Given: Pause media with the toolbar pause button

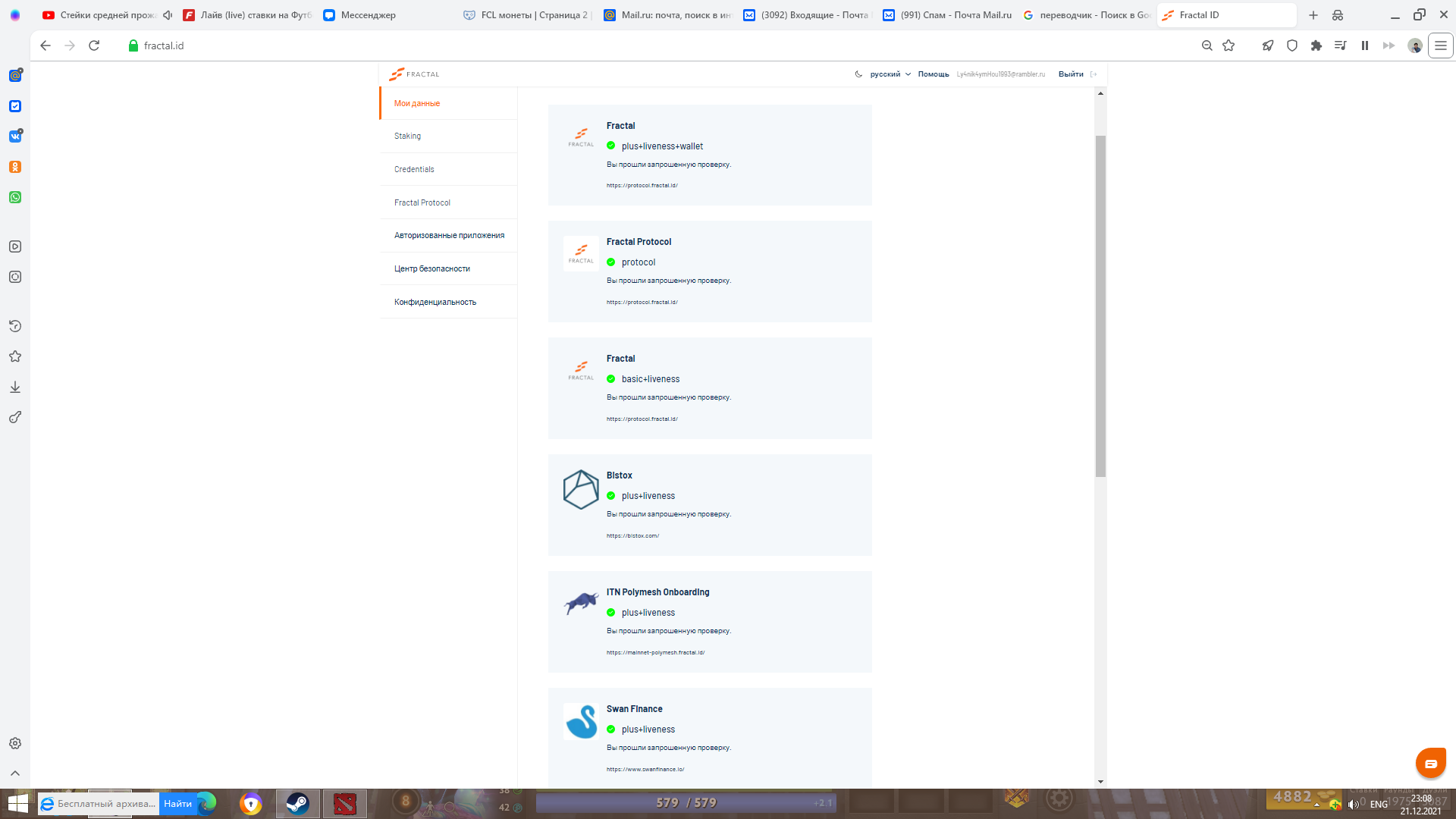Looking at the screenshot, I should coord(1365,45).
